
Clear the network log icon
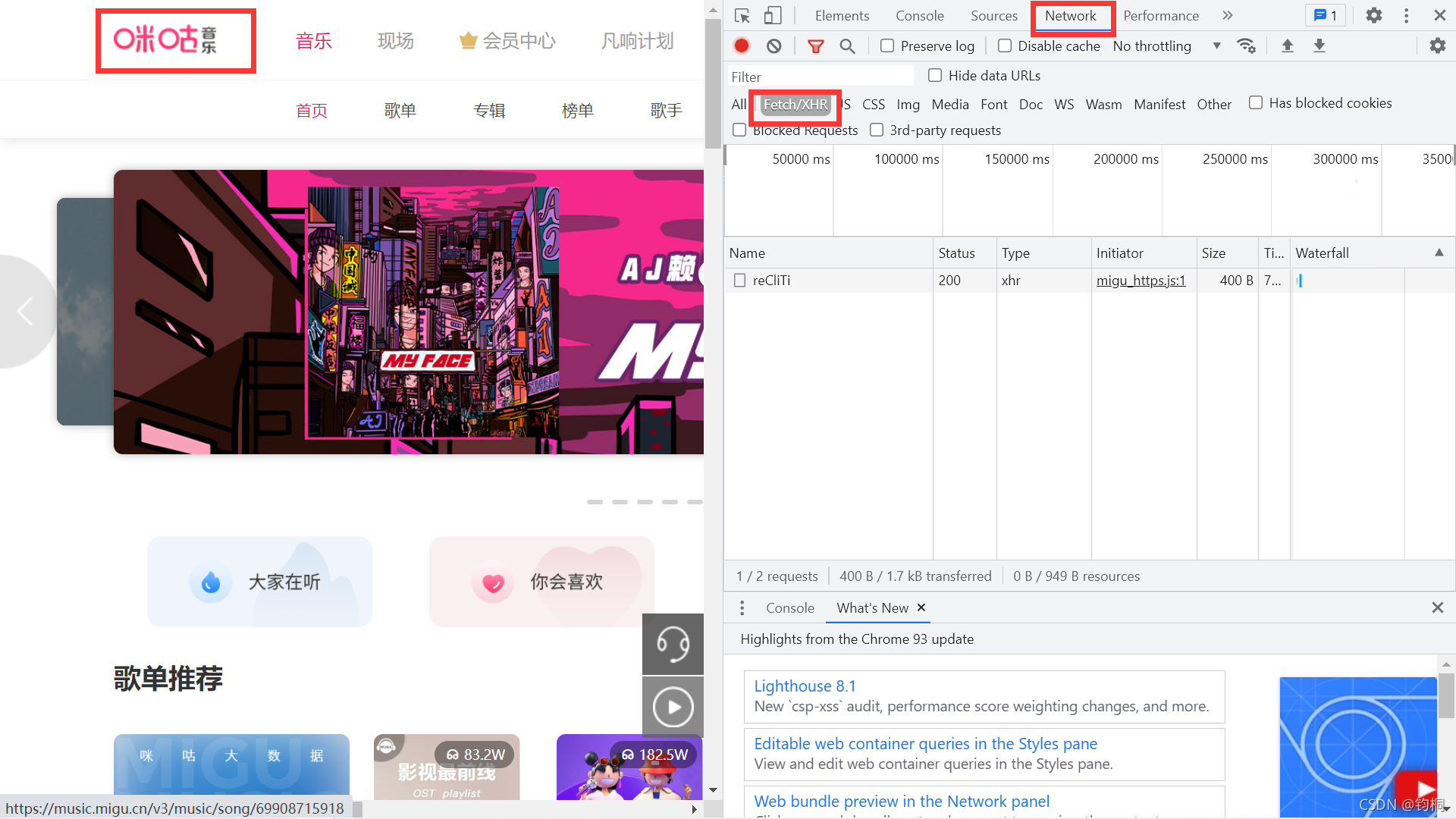tap(773, 46)
